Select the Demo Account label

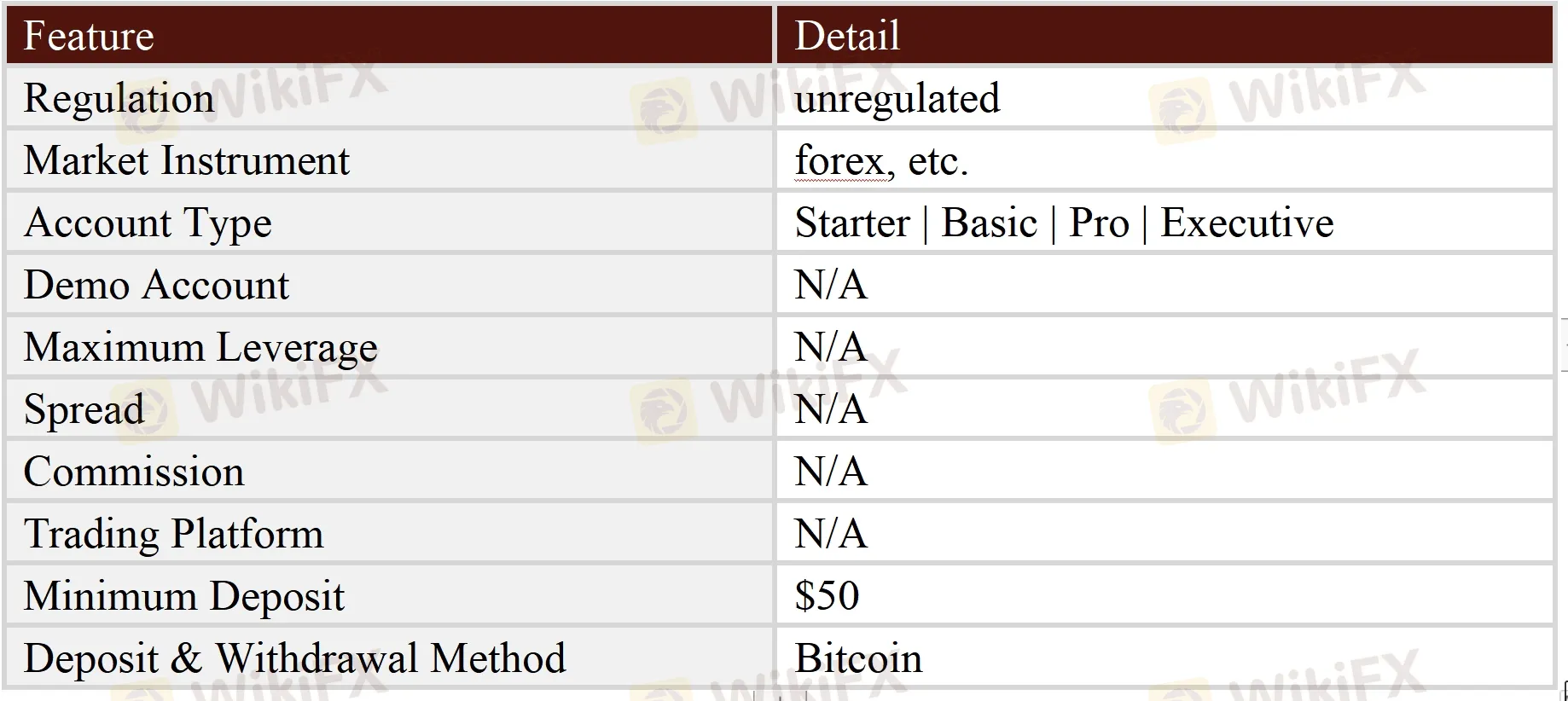tap(156, 285)
